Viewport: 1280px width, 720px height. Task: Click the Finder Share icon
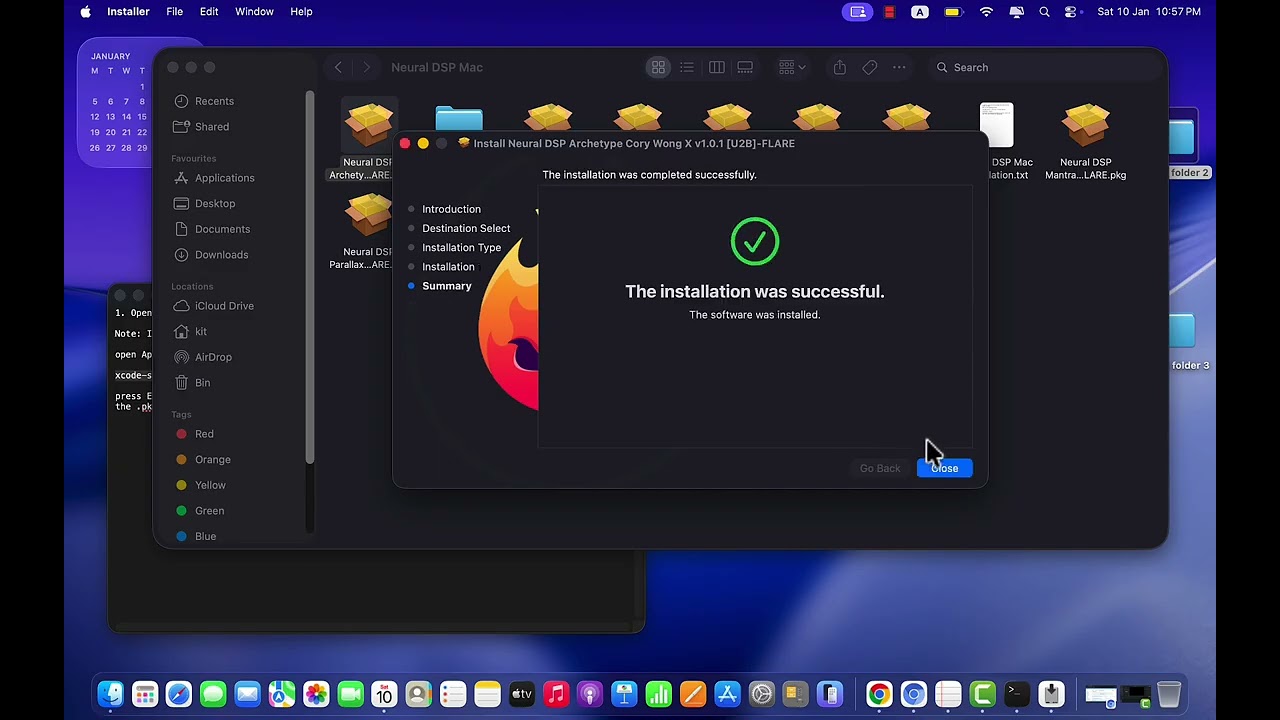(840, 67)
